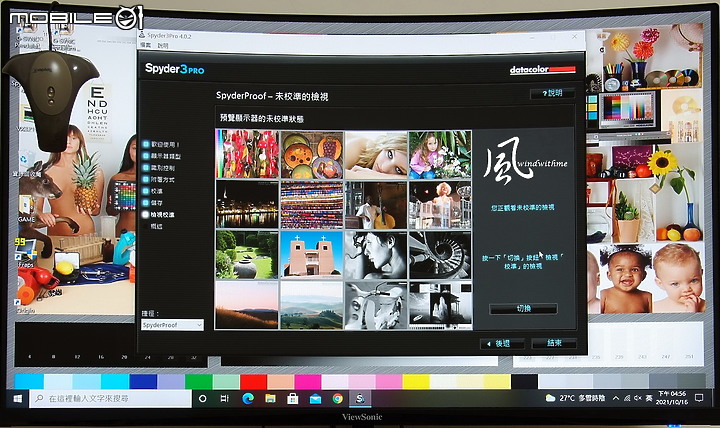This screenshot has width=720, height=428.
Task: Click the adobe church thumbnail
Action: (312, 255)
